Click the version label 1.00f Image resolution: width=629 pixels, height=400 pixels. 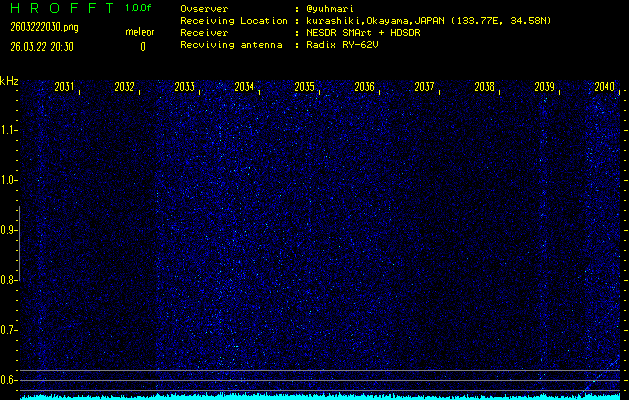[138, 8]
